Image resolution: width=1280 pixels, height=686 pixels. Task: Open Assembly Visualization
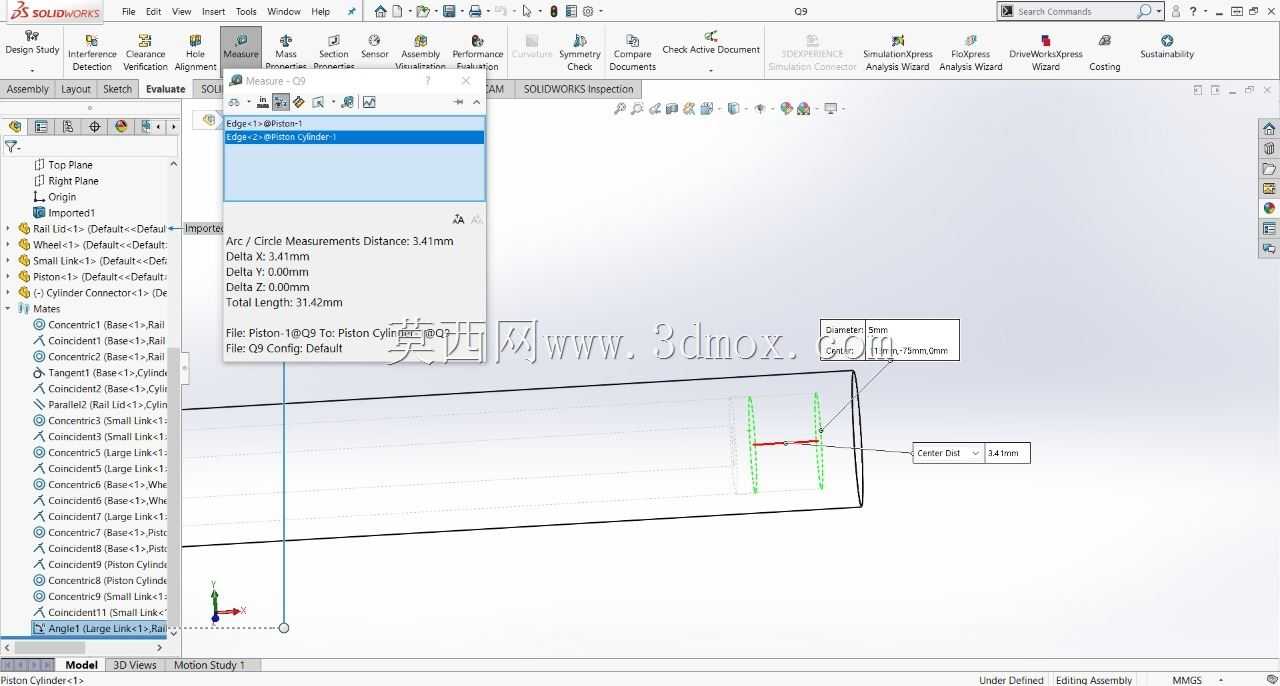[420, 53]
